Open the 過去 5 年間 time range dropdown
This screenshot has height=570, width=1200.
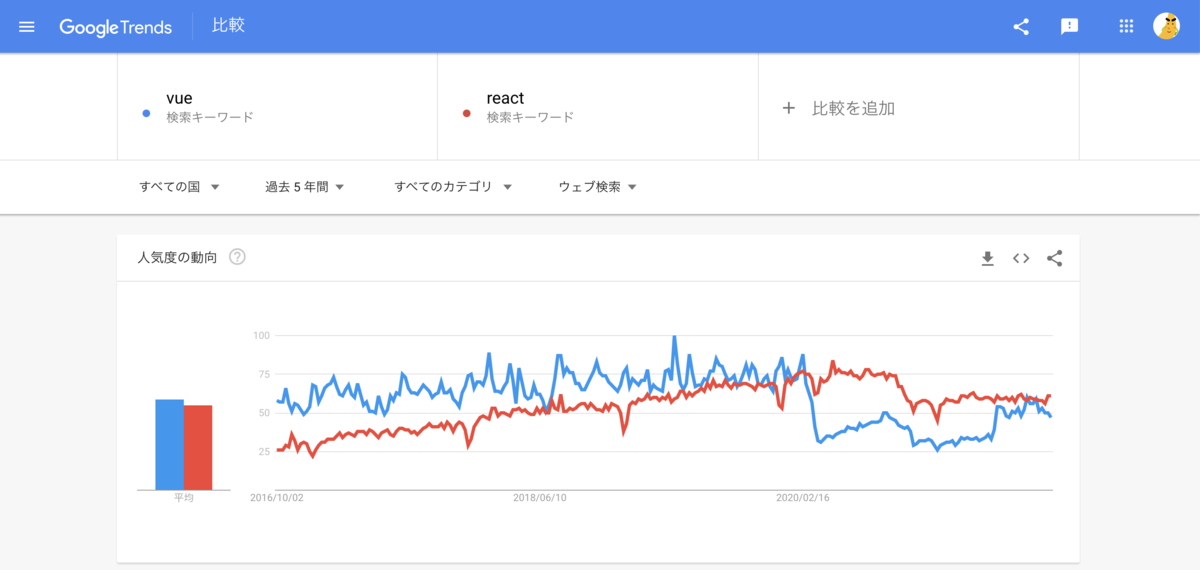305,187
